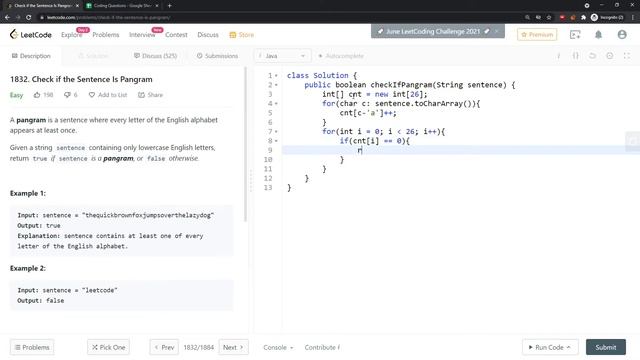Open editor settings gear icon
The image size is (640, 360).
[x=609, y=56]
